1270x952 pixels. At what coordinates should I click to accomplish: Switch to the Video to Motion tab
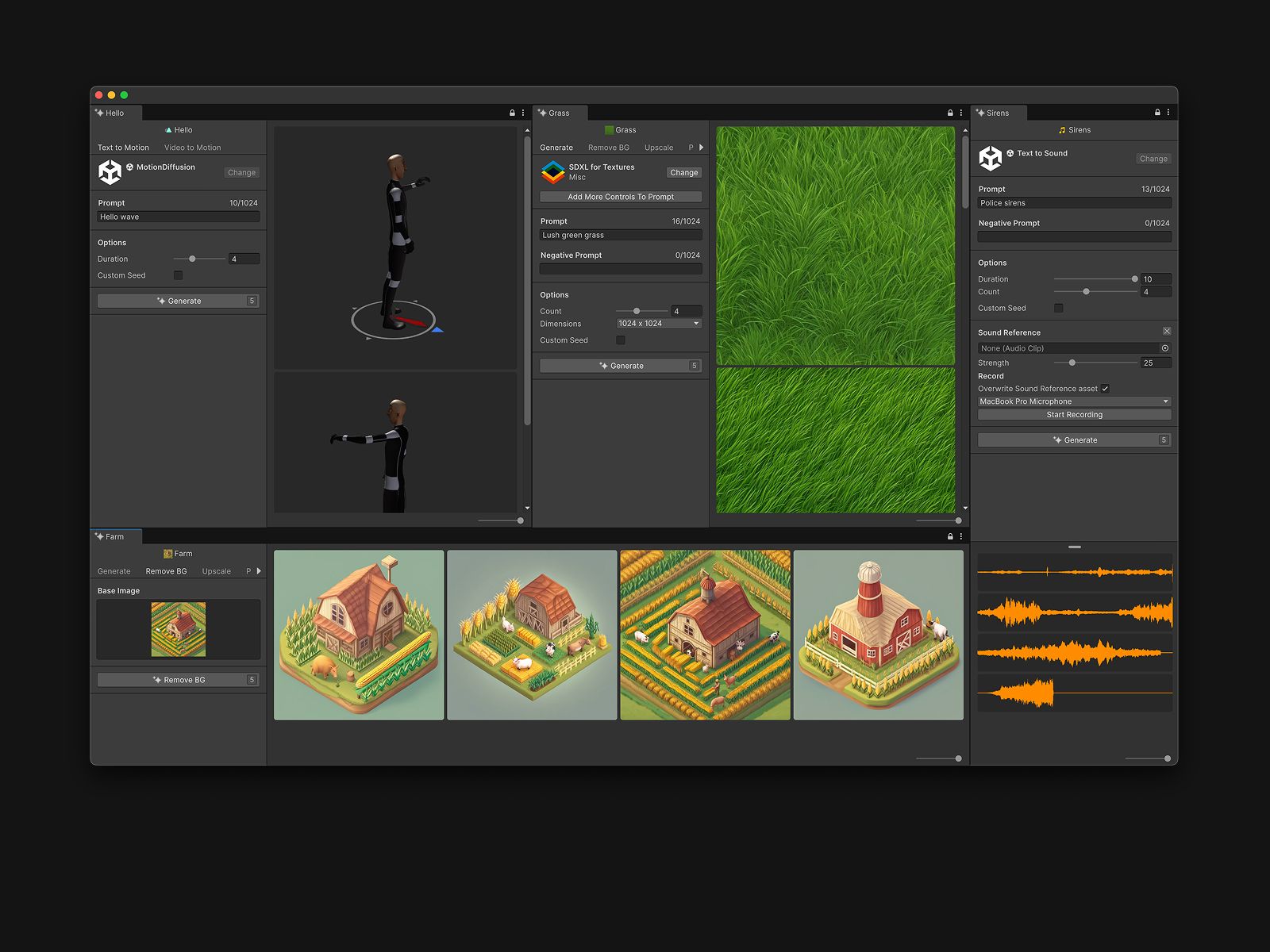[192, 148]
